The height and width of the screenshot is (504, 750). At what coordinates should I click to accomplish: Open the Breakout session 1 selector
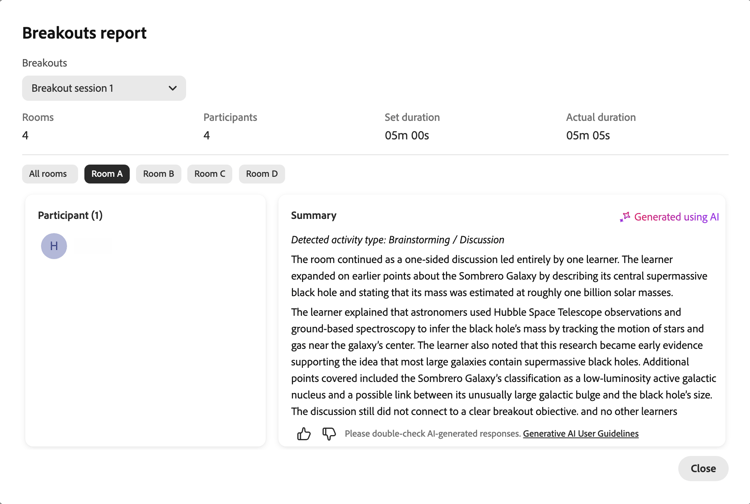point(104,88)
